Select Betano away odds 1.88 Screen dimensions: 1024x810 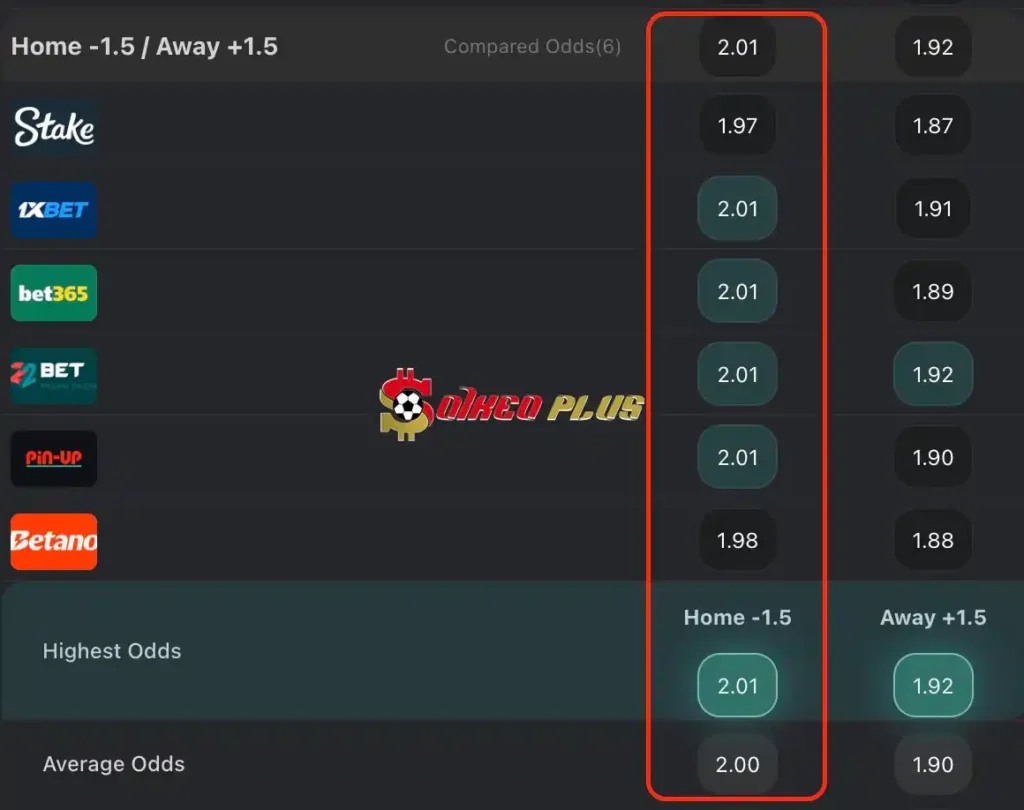pyautogui.click(x=933, y=540)
